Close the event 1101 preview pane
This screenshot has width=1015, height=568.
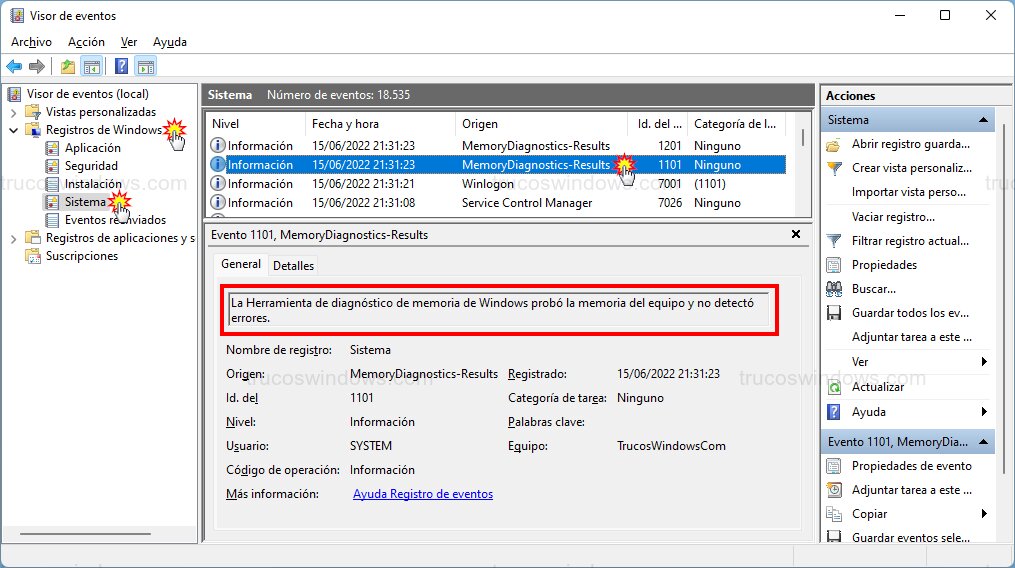click(x=796, y=234)
